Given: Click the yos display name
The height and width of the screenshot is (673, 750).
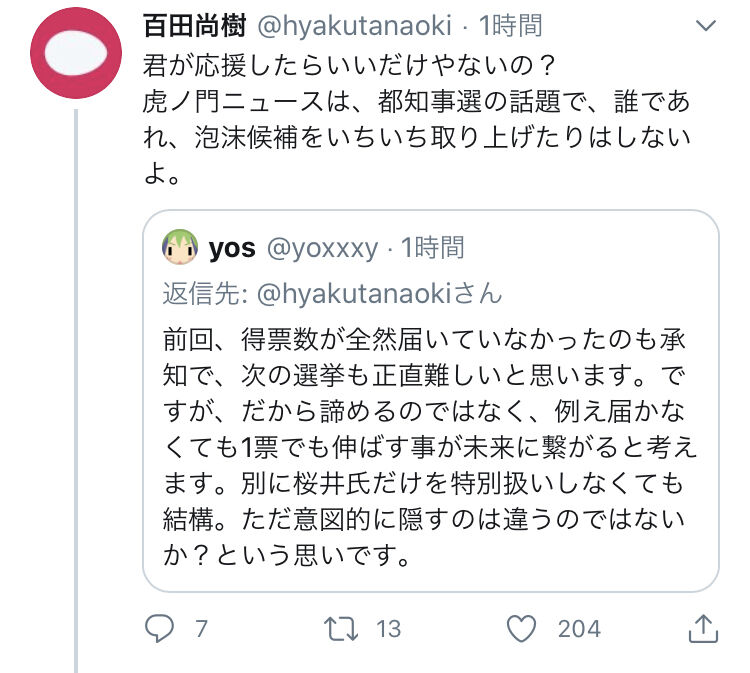Looking at the screenshot, I should tap(232, 247).
